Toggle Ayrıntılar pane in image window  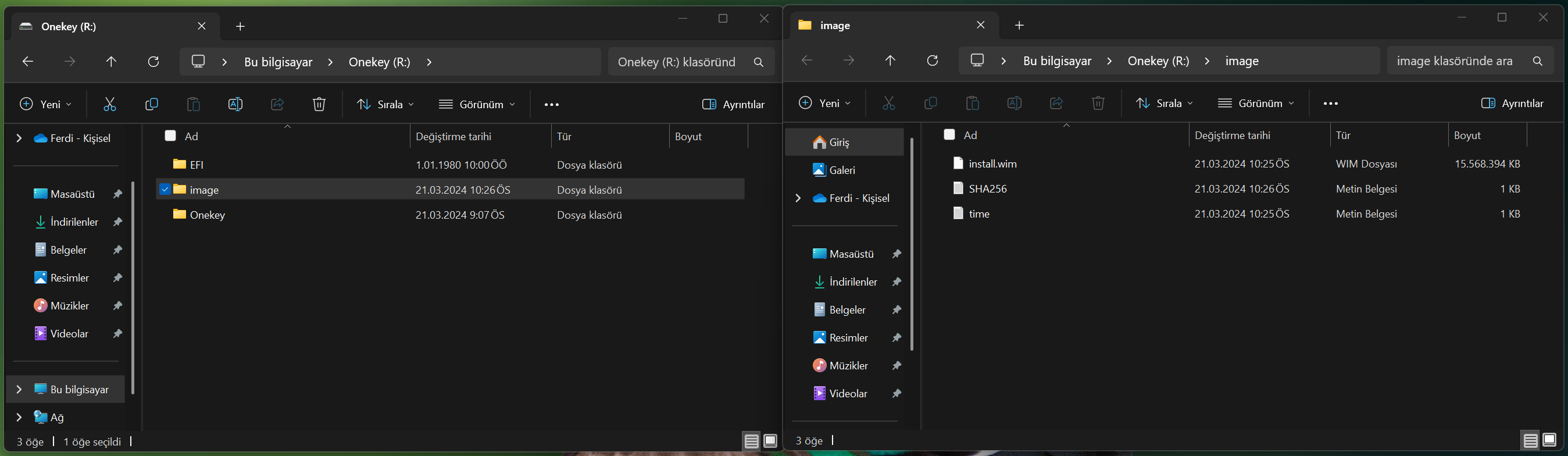tap(1513, 104)
